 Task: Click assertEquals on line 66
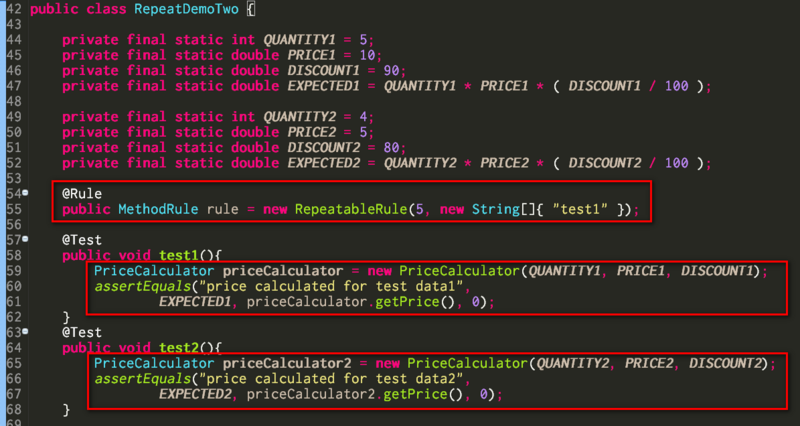click(142, 379)
